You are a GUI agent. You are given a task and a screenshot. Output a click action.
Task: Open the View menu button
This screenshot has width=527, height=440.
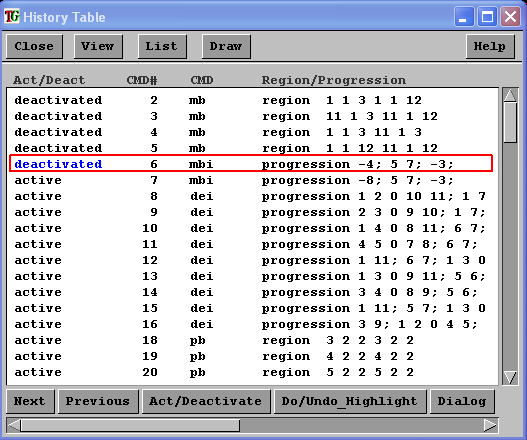98,46
